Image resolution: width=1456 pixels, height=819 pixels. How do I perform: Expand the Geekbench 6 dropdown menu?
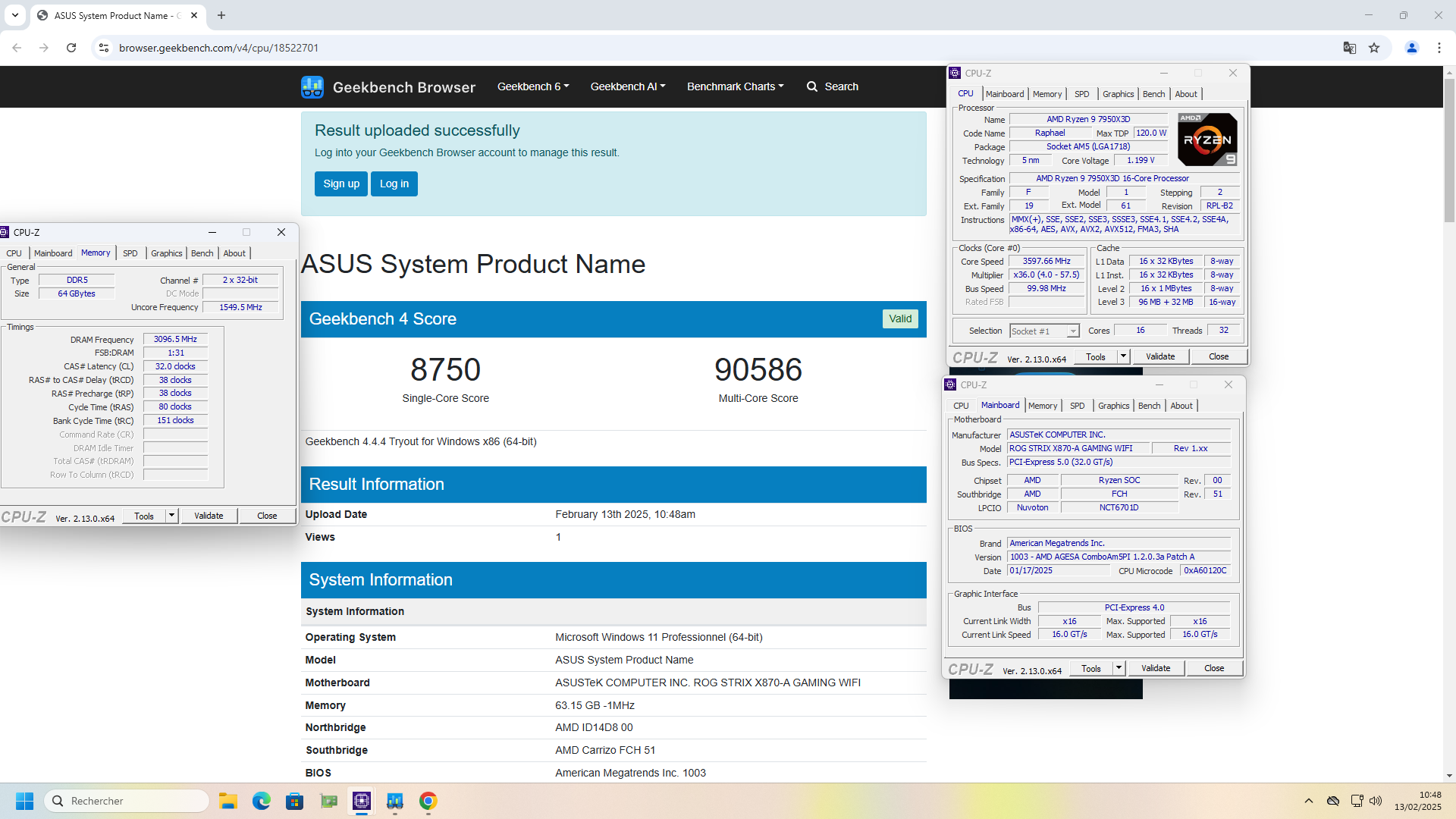click(x=533, y=86)
